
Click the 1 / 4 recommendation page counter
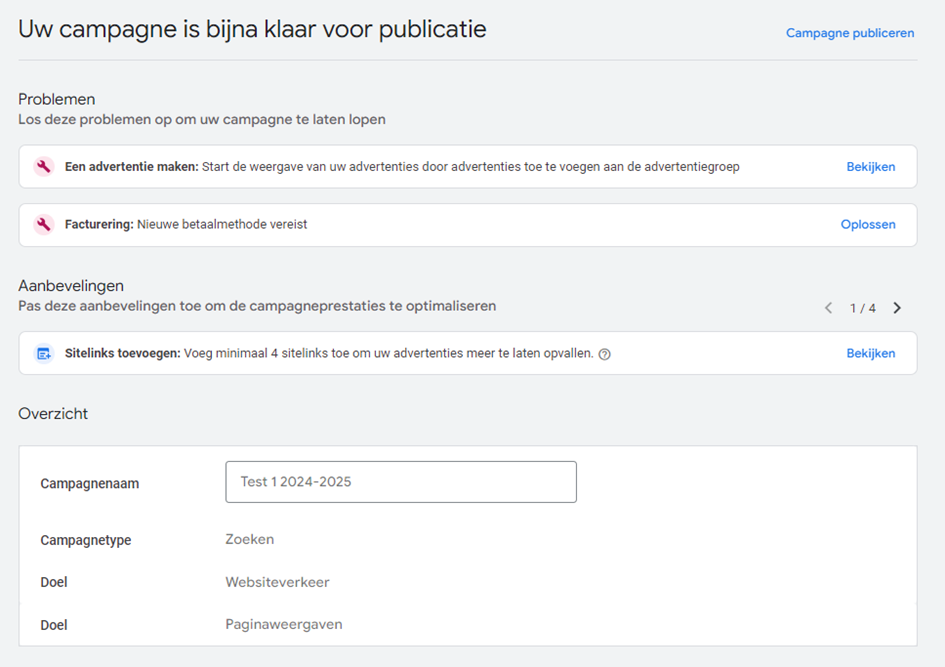coord(862,308)
